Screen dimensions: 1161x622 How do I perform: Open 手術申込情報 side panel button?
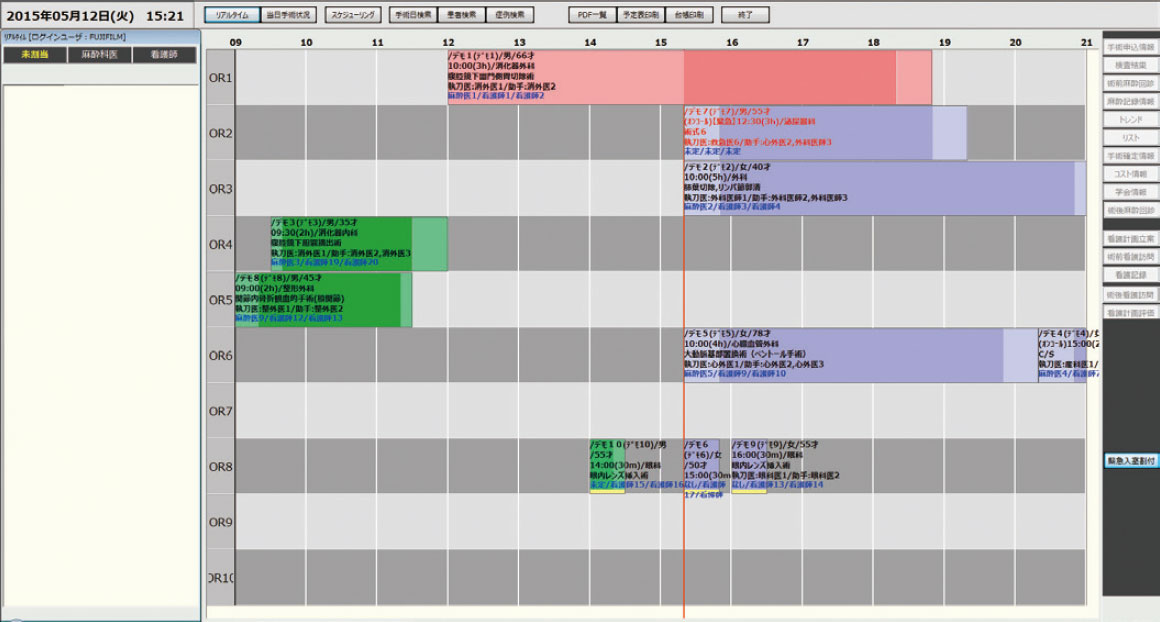click(x=1130, y=47)
